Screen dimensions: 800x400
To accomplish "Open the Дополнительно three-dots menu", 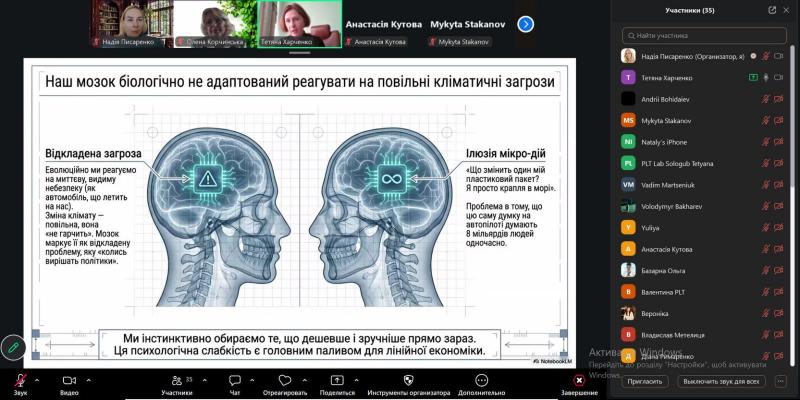I will tap(482, 381).
